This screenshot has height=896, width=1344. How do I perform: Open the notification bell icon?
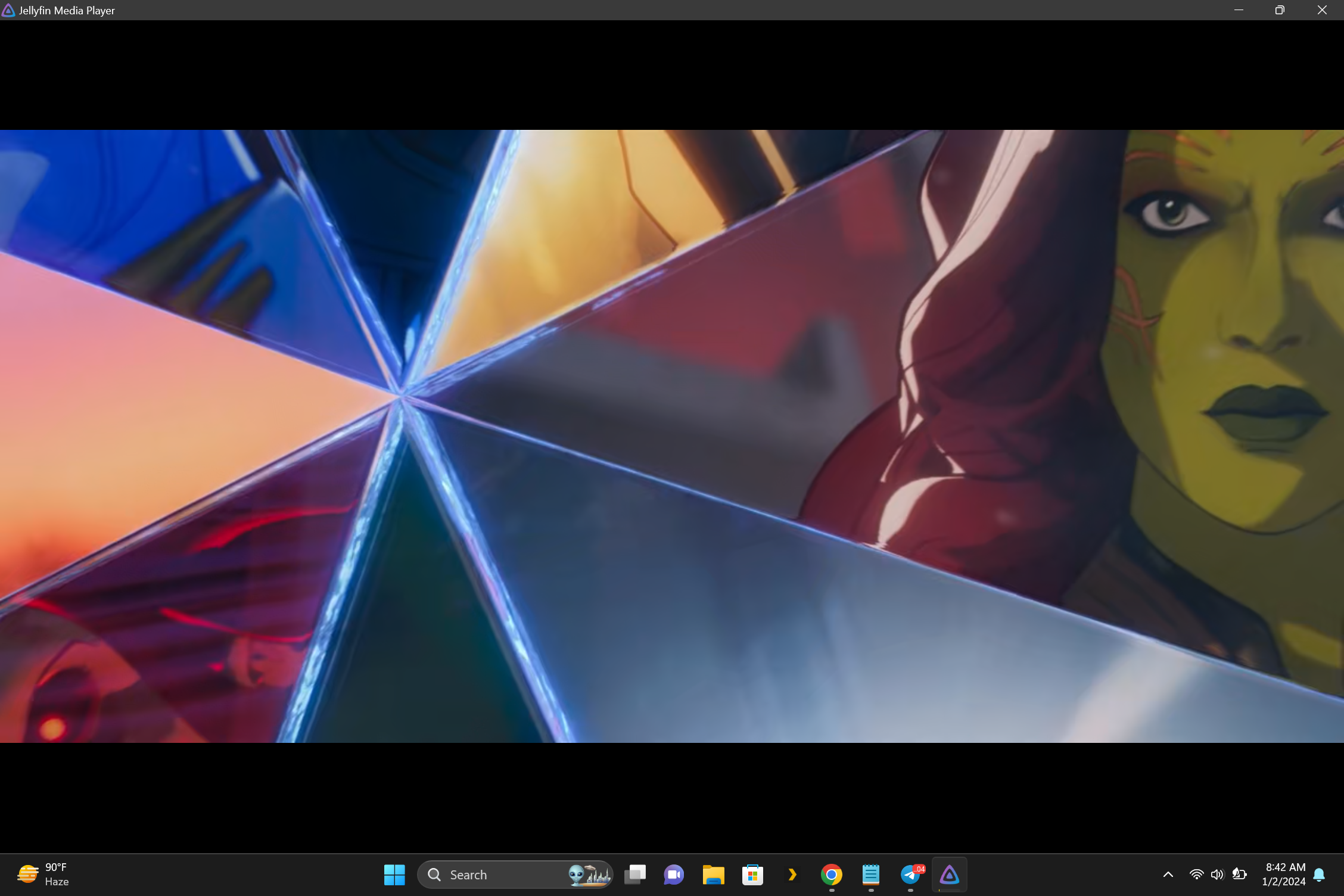[1319, 875]
